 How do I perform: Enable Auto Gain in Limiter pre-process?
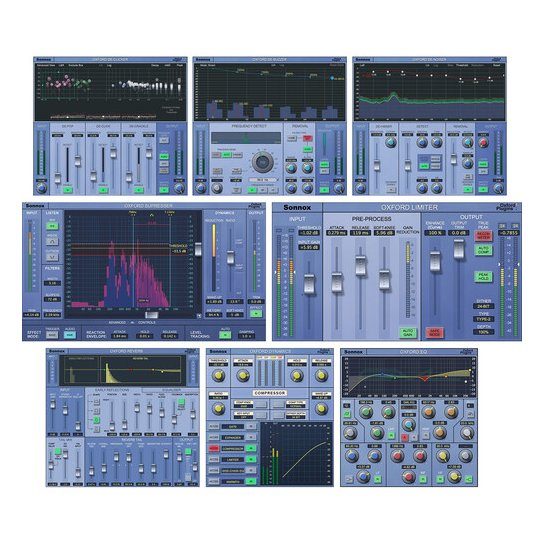[x=408, y=332]
